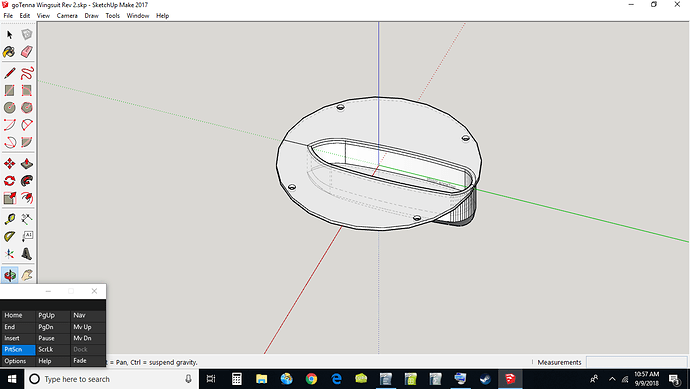The height and width of the screenshot is (389, 690).
Task: Open the Draw menu
Action: coord(92,15)
